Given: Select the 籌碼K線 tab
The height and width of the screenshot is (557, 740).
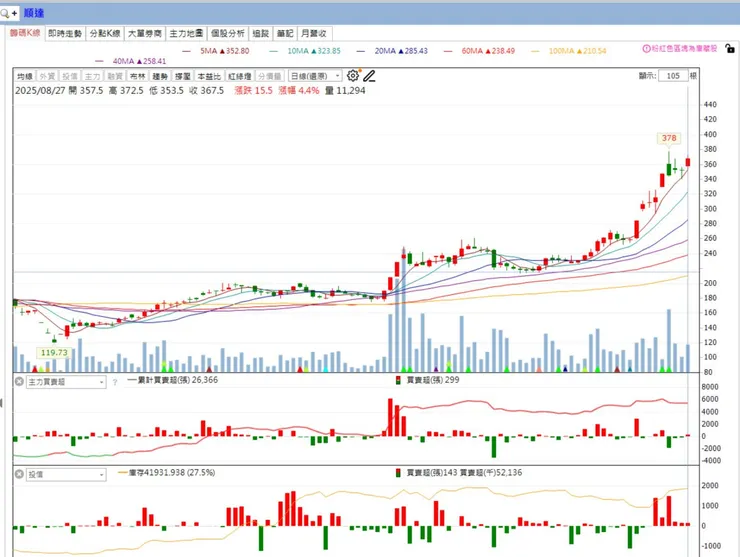Looking at the screenshot, I should point(25,33).
